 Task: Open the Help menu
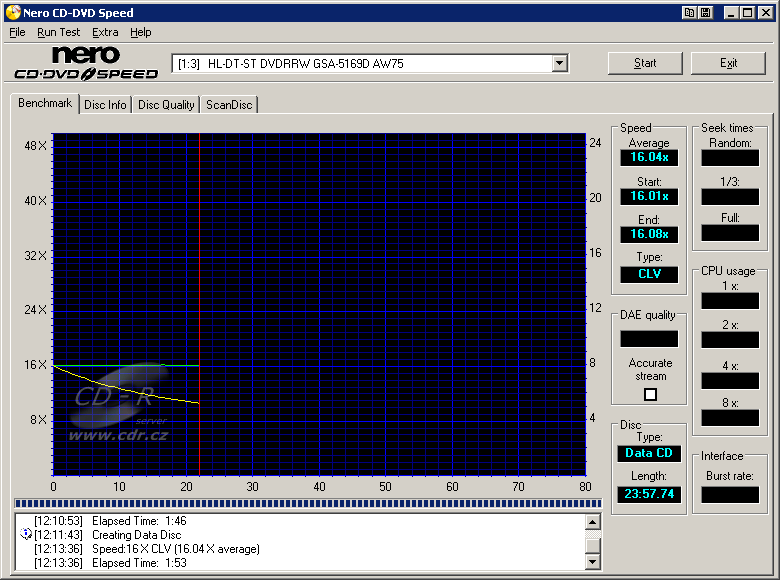(141, 32)
